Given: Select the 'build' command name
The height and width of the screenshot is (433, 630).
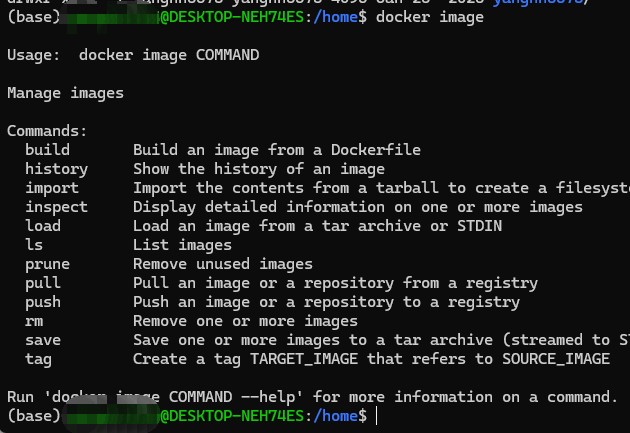Looking at the screenshot, I should (47, 150).
